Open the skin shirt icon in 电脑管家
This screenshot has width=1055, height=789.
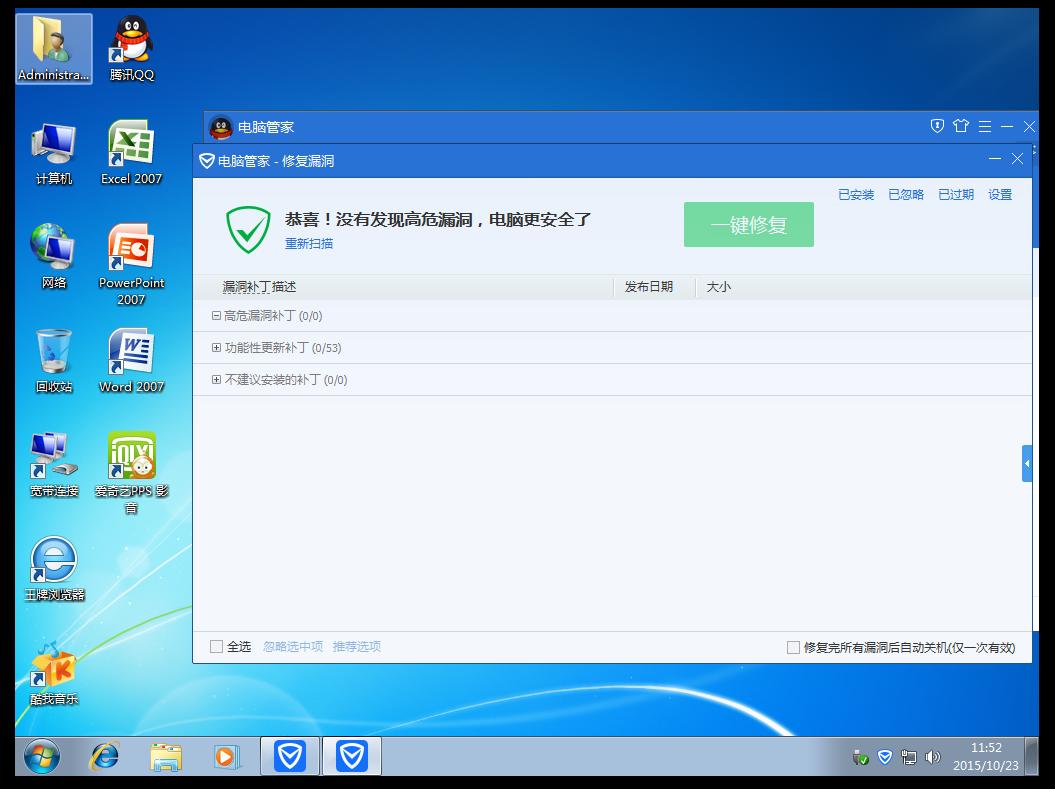tap(961, 126)
